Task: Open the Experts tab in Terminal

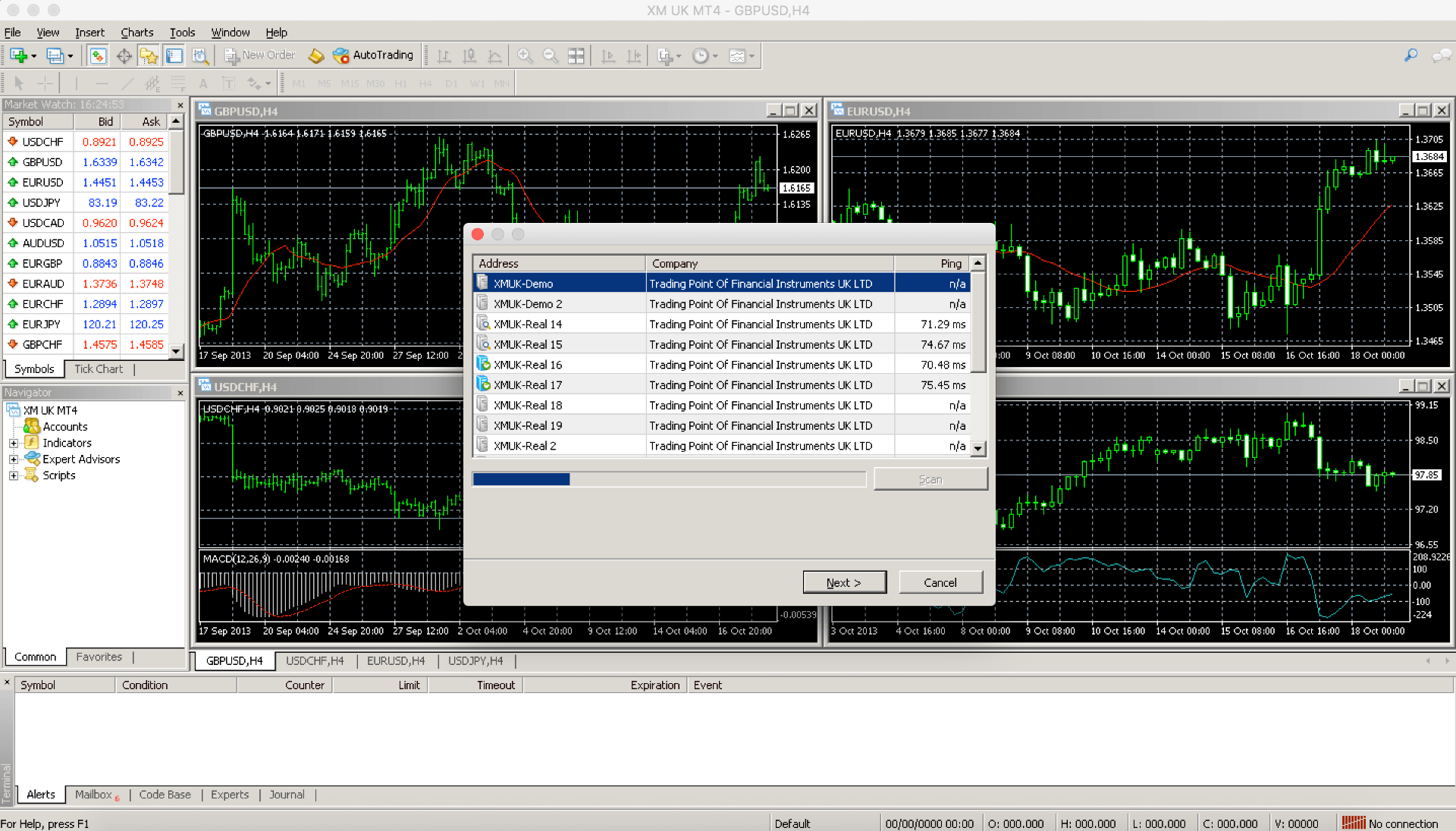Action: (230, 795)
